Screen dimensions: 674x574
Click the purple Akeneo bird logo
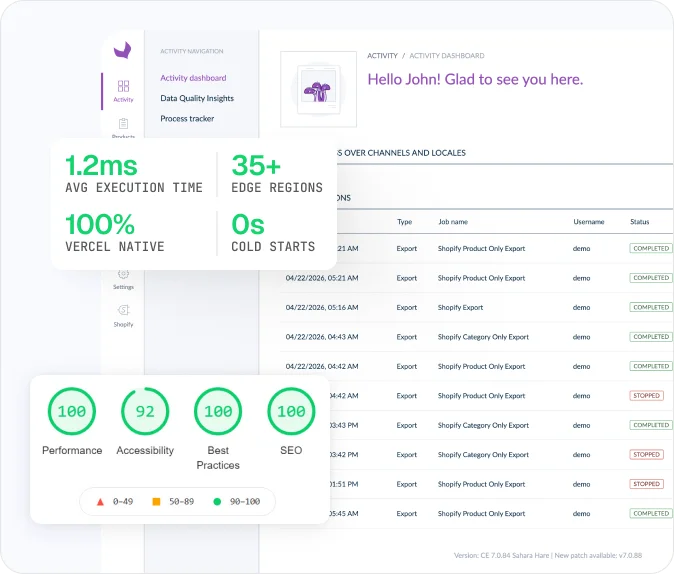point(123,50)
